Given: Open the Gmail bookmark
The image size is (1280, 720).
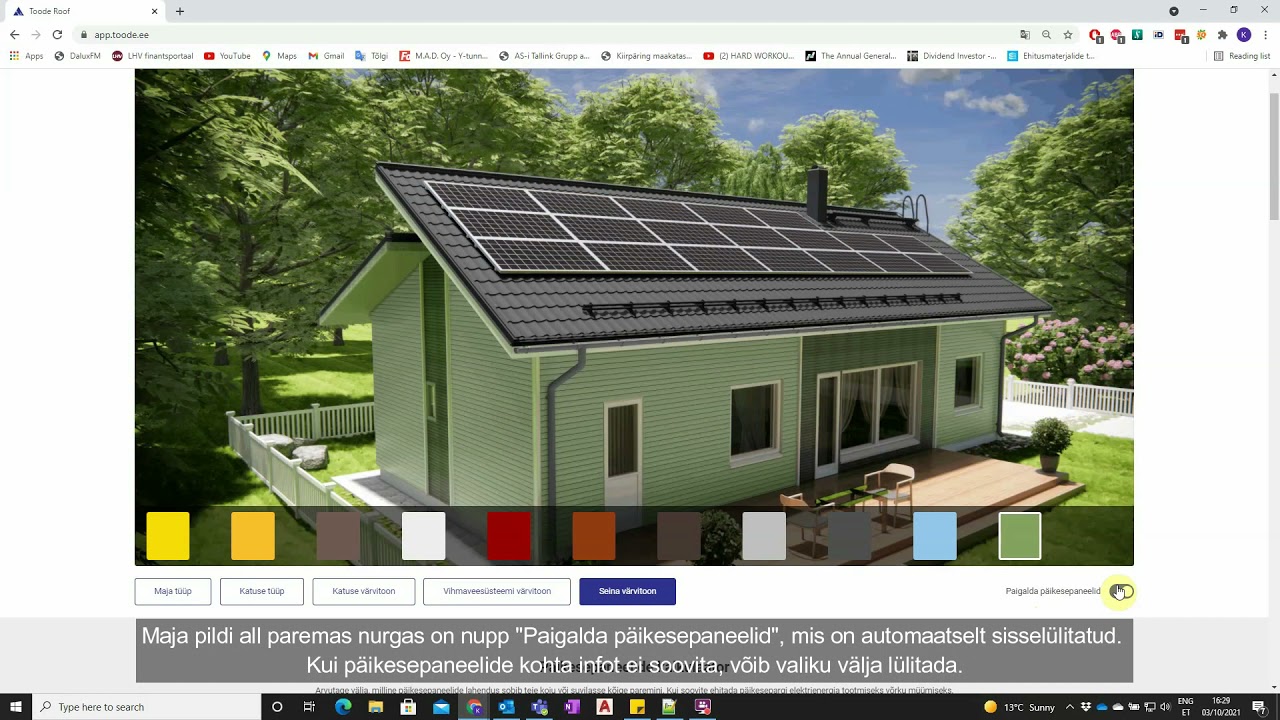Looking at the screenshot, I should [326, 56].
